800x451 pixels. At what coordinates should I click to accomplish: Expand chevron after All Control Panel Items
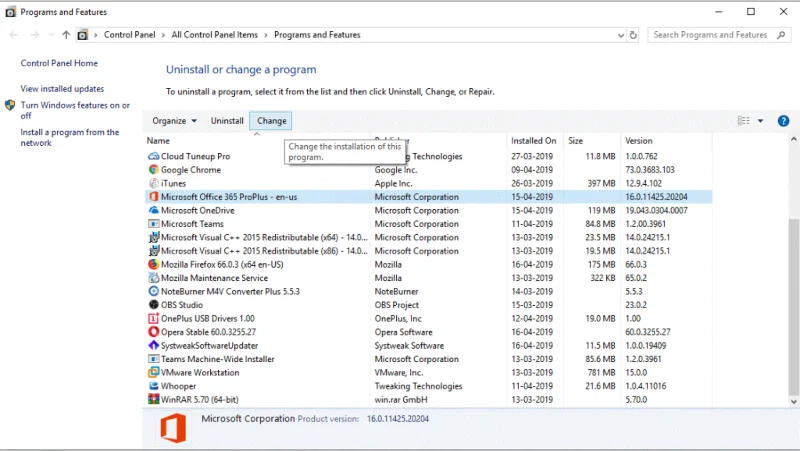click(266, 35)
